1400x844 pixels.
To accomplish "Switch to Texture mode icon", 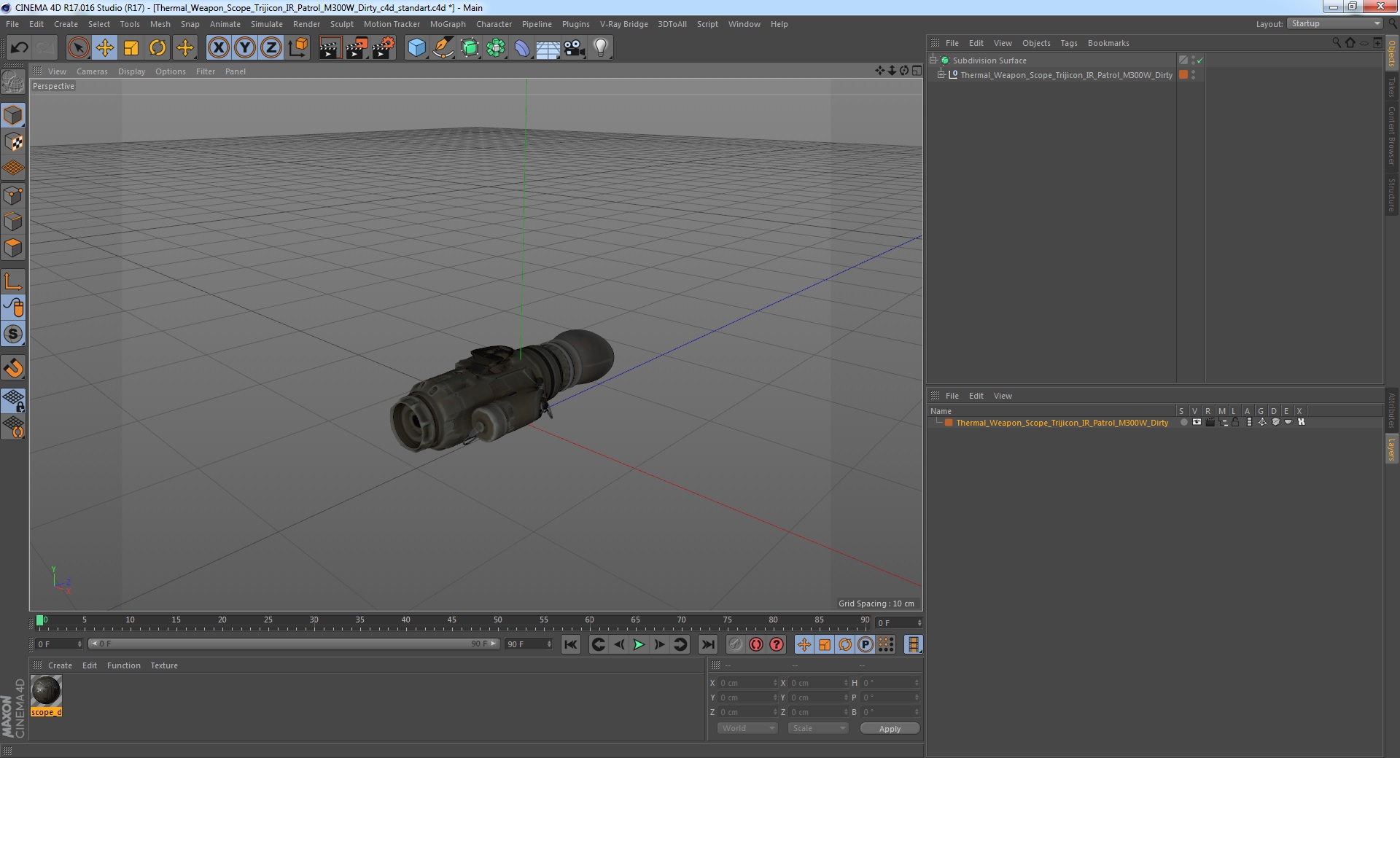I will click(13, 142).
